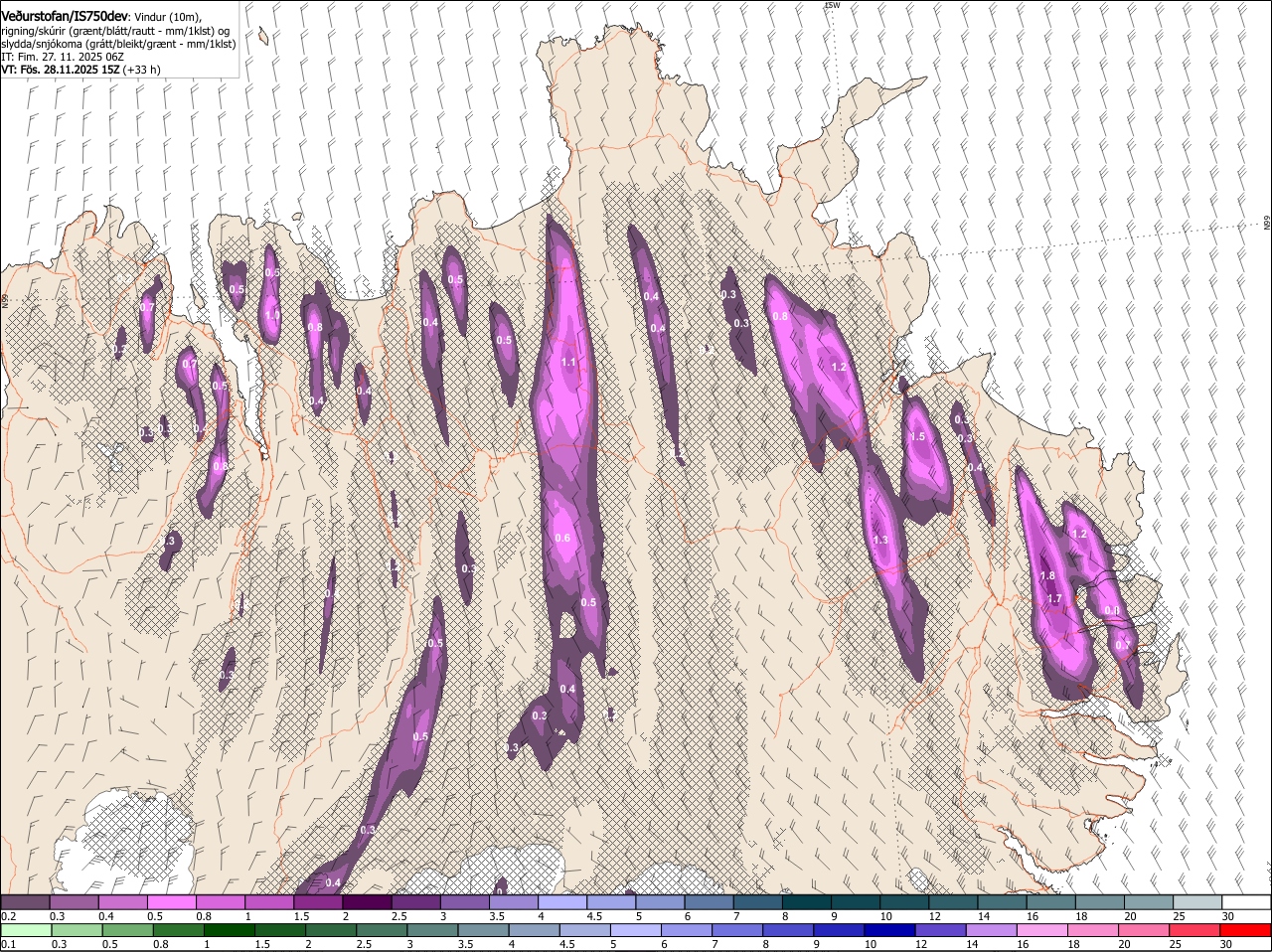This screenshot has width=1272, height=952.
Task: Pick lower legend bright red swatch after 30
Action: tap(1246, 930)
